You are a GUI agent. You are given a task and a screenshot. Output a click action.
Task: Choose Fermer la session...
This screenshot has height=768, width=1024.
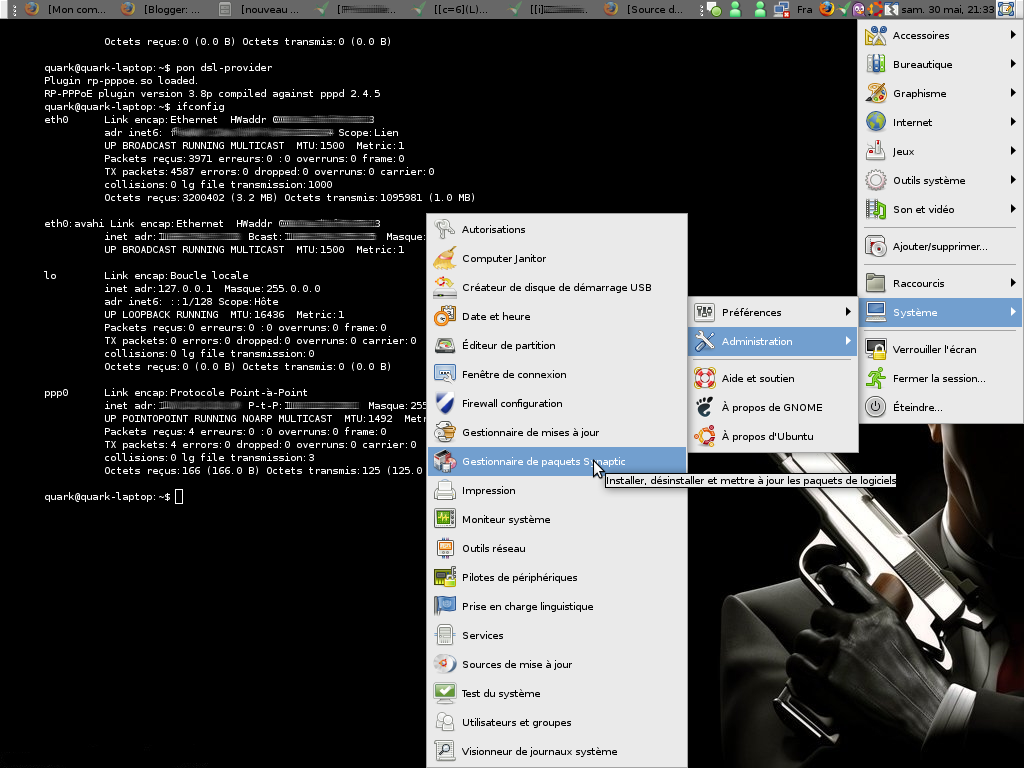[941, 378]
